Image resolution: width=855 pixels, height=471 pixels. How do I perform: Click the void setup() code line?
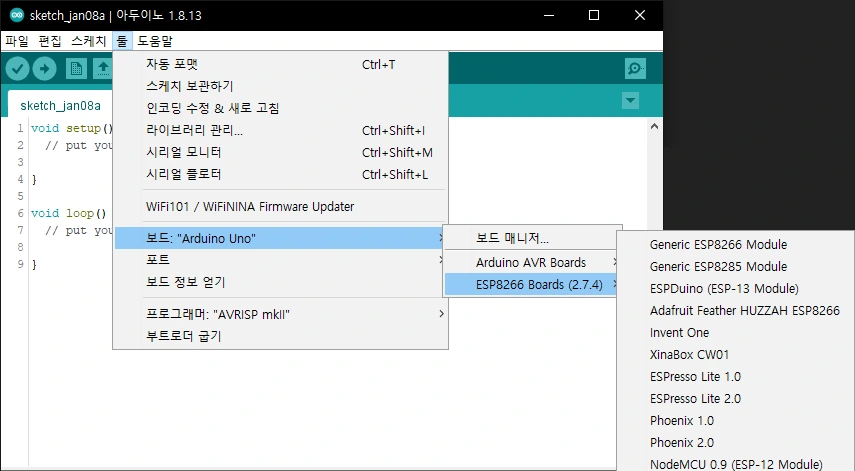[71, 128]
